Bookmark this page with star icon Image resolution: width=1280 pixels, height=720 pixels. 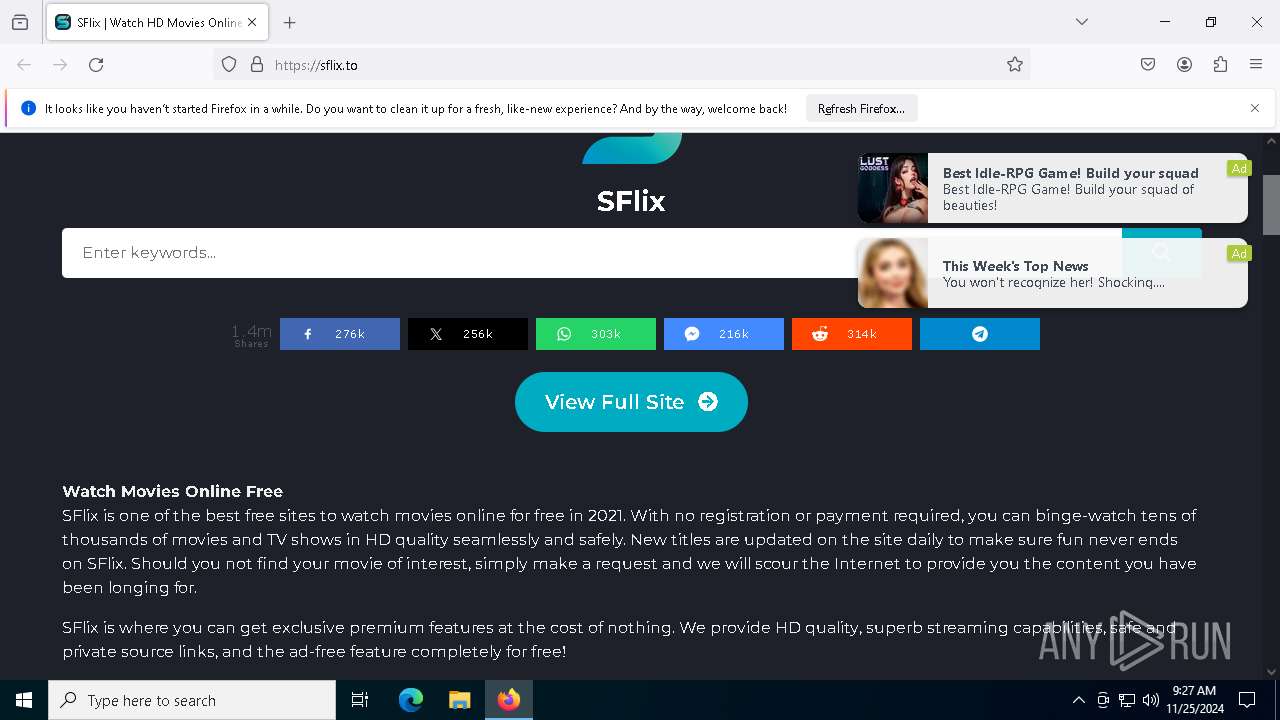pyautogui.click(x=1015, y=64)
